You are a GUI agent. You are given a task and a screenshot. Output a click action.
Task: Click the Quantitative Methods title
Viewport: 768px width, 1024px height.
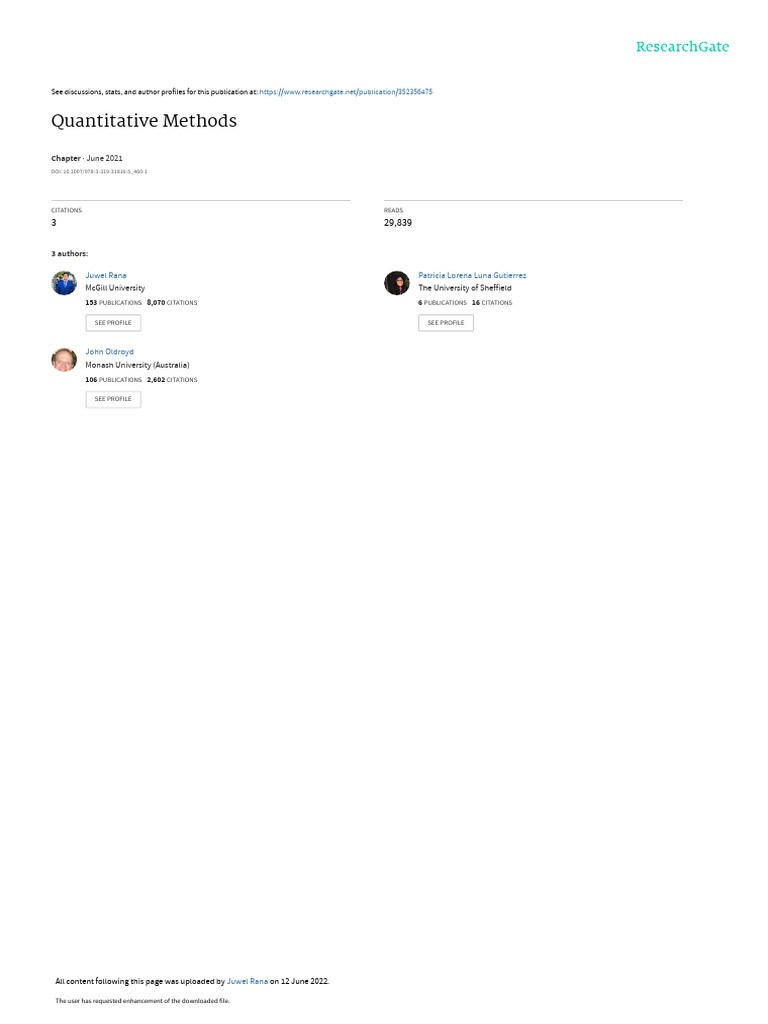tap(144, 121)
